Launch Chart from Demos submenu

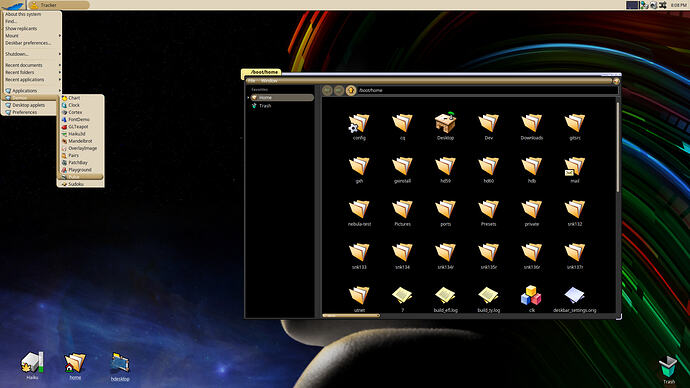click(81, 98)
